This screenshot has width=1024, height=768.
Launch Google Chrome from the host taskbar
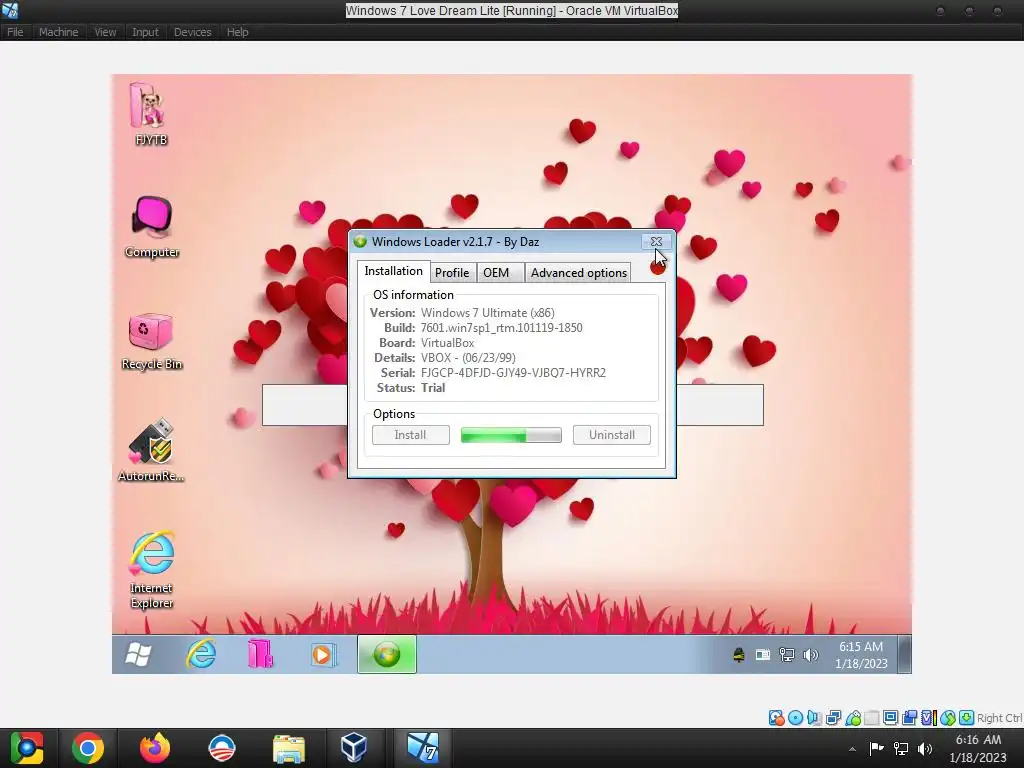[88, 748]
